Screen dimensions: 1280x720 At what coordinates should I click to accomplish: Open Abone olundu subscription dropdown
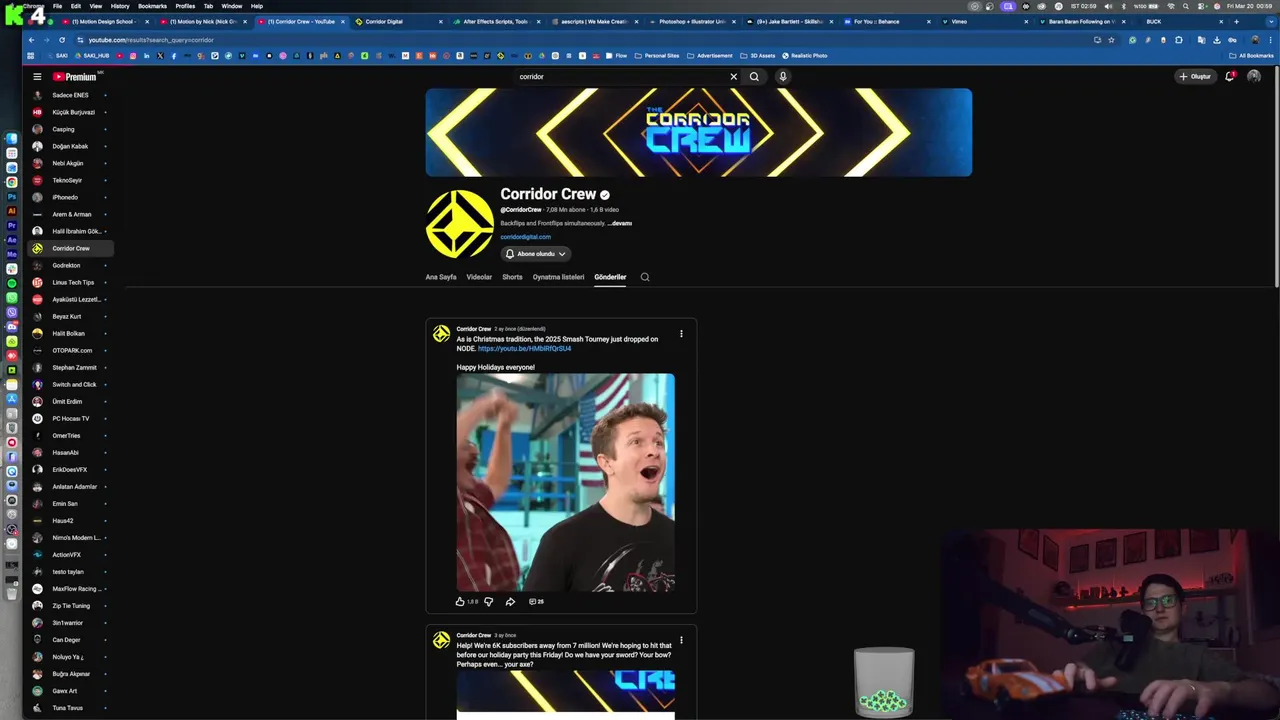click(x=536, y=254)
